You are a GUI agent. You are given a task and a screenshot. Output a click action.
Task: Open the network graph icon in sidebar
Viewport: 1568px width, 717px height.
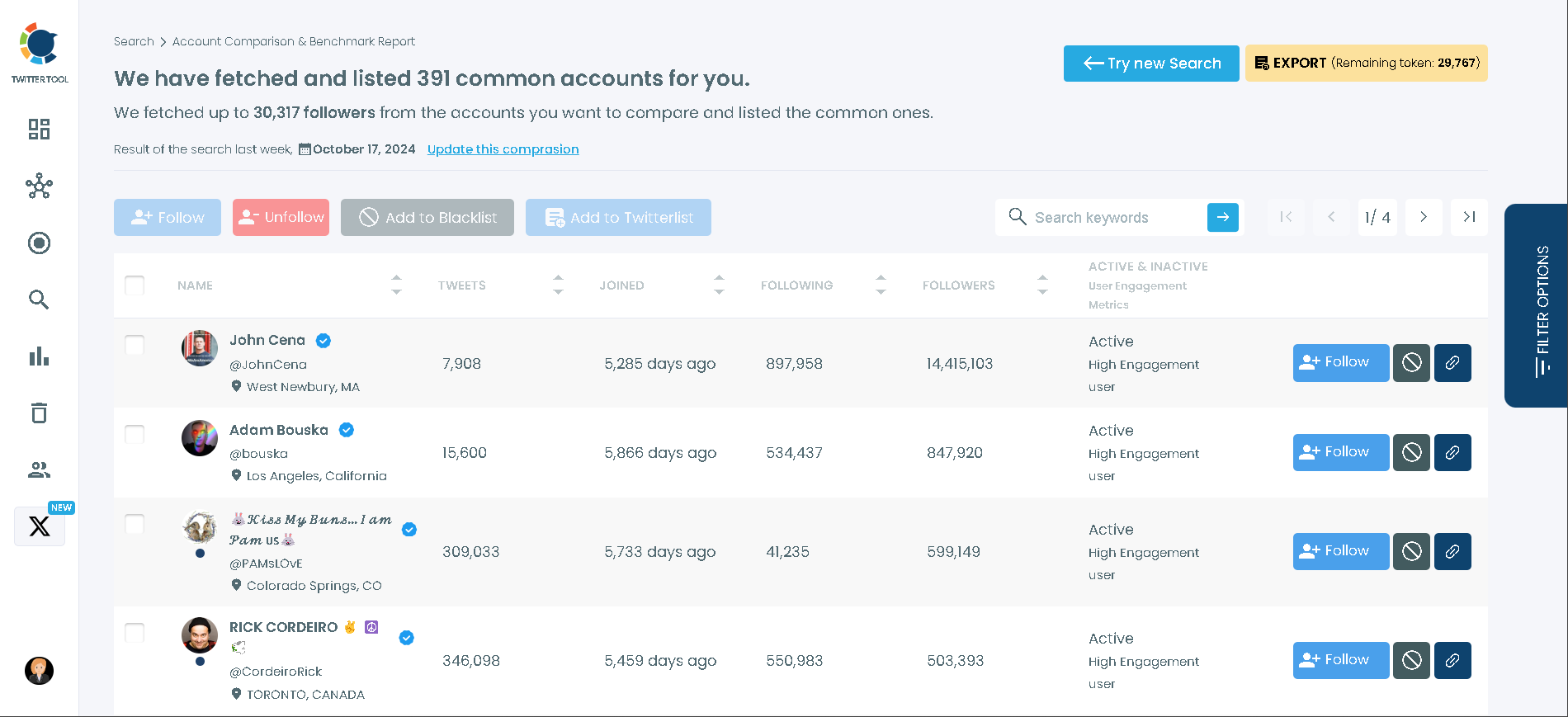[x=39, y=186]
